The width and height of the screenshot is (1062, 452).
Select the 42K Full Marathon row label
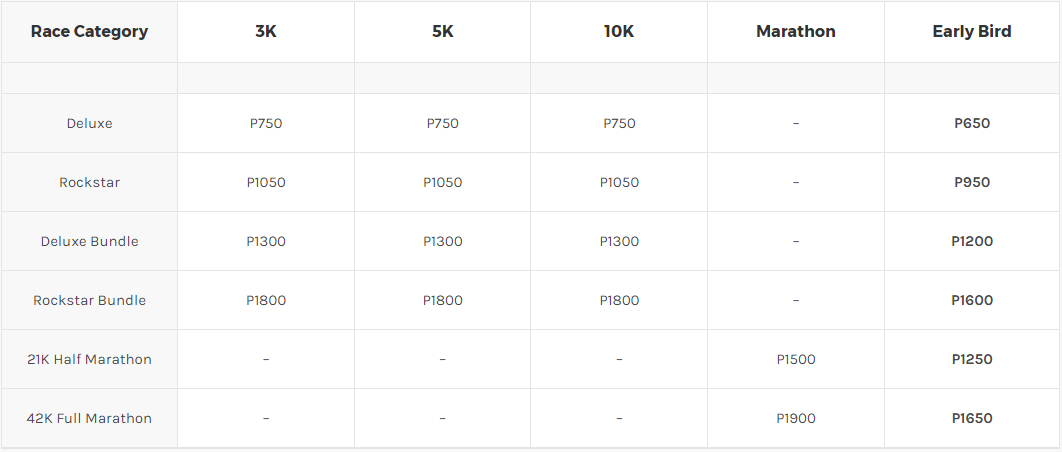click(89, 418)
